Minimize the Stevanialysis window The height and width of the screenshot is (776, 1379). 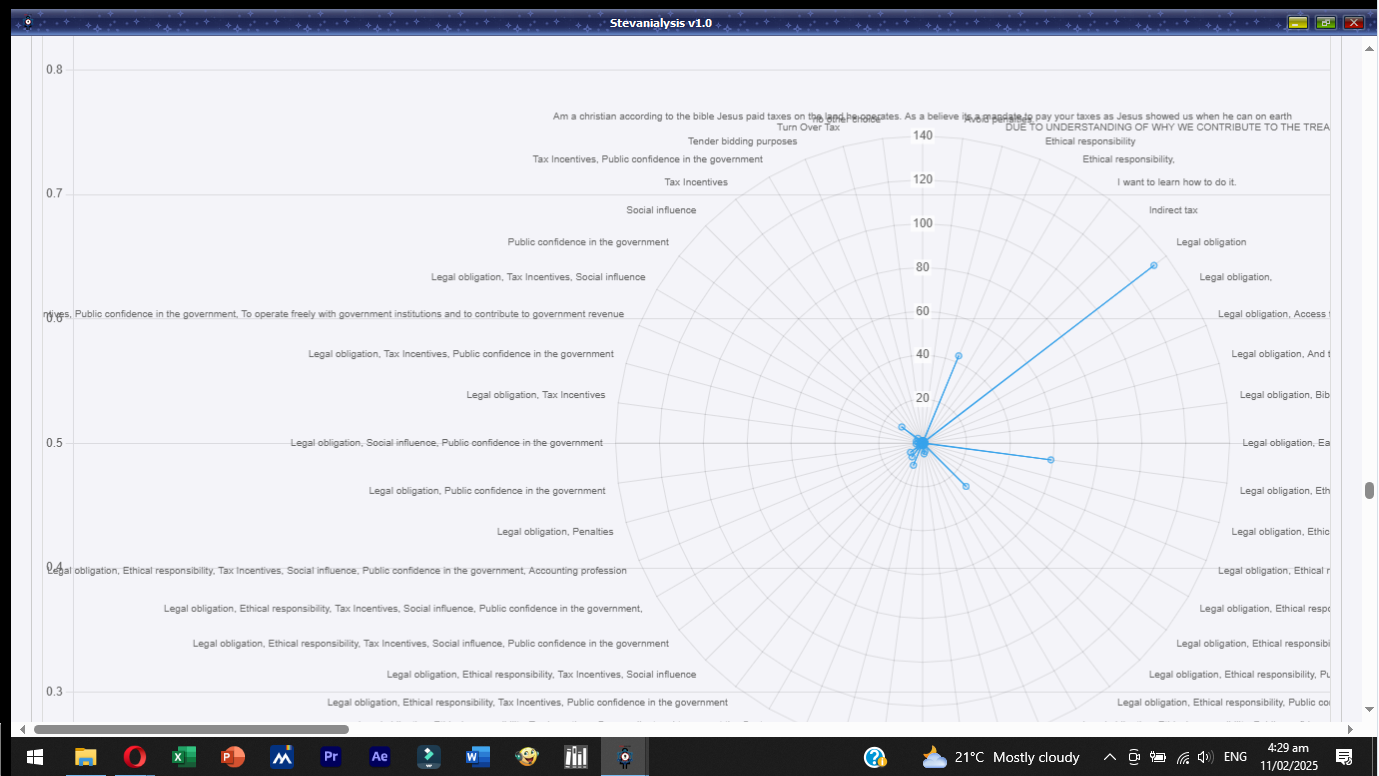pyautogui.click(x=1298, y=22)
